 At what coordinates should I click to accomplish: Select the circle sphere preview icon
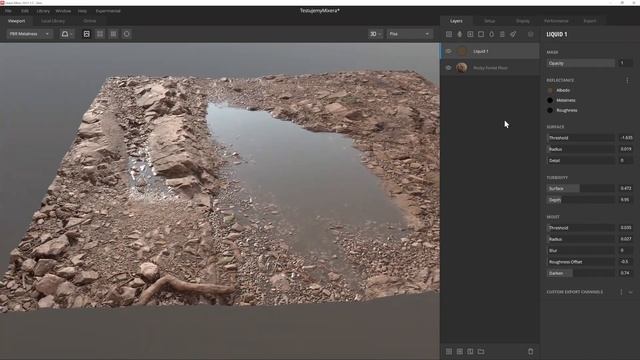127,34
